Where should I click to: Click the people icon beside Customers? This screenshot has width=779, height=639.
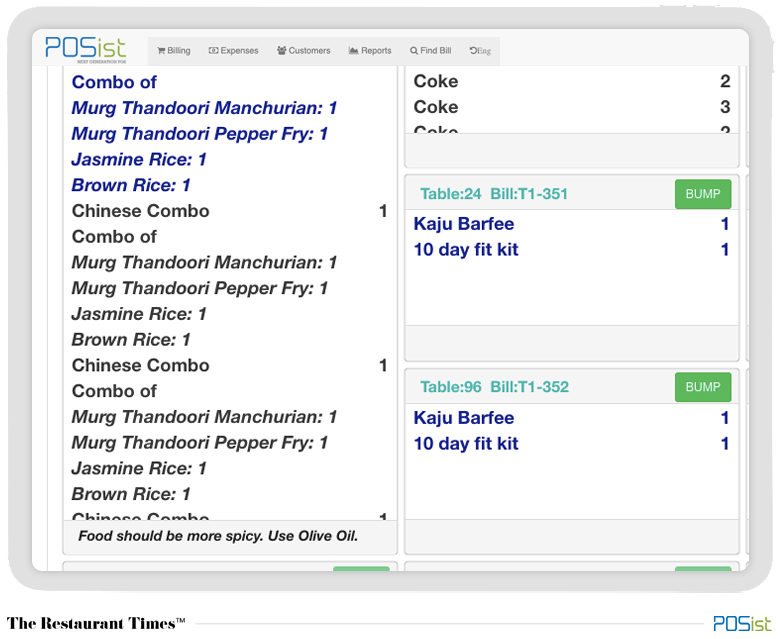pyautogui.click(x=282, y=51)
